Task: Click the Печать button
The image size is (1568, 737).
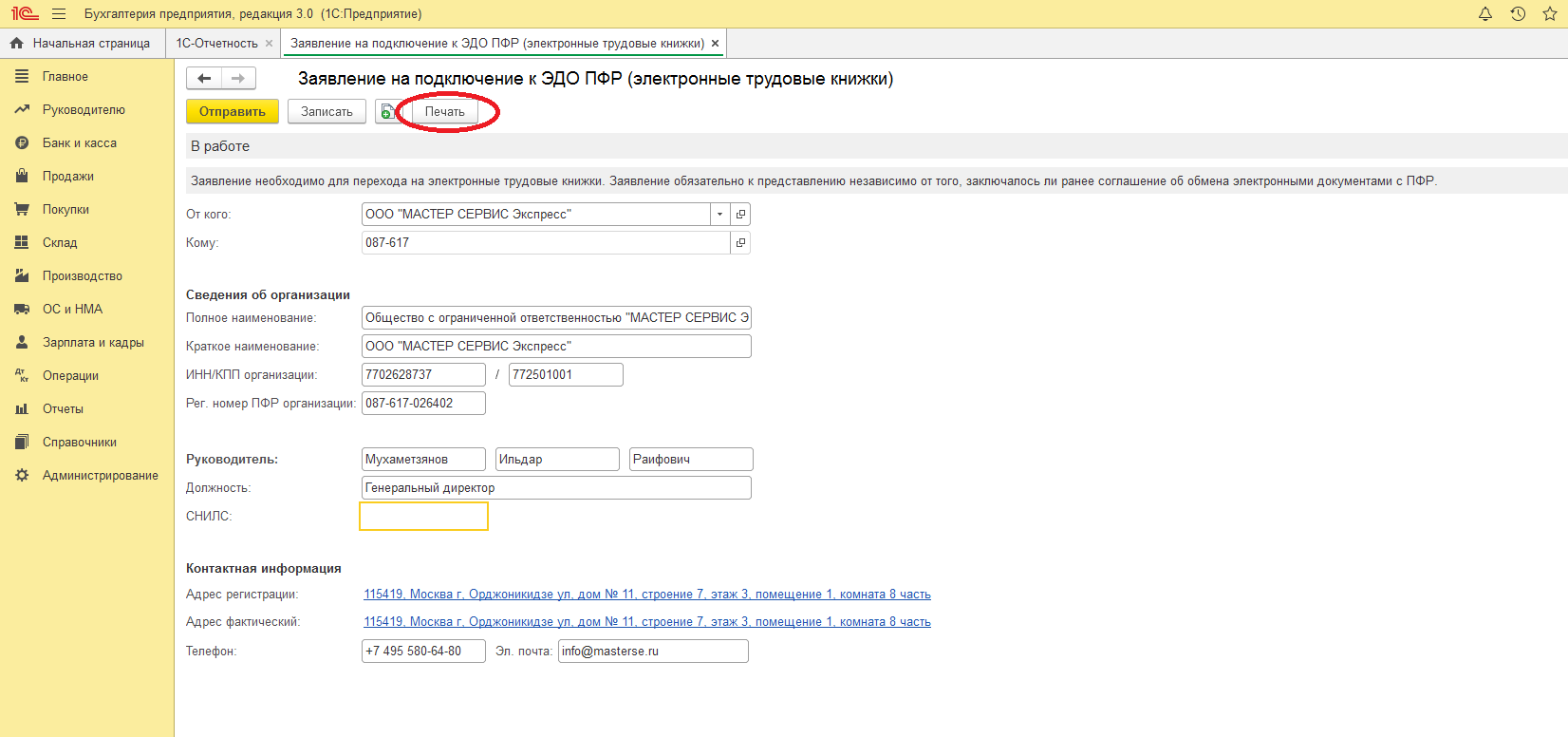Action: click(445, 112)
